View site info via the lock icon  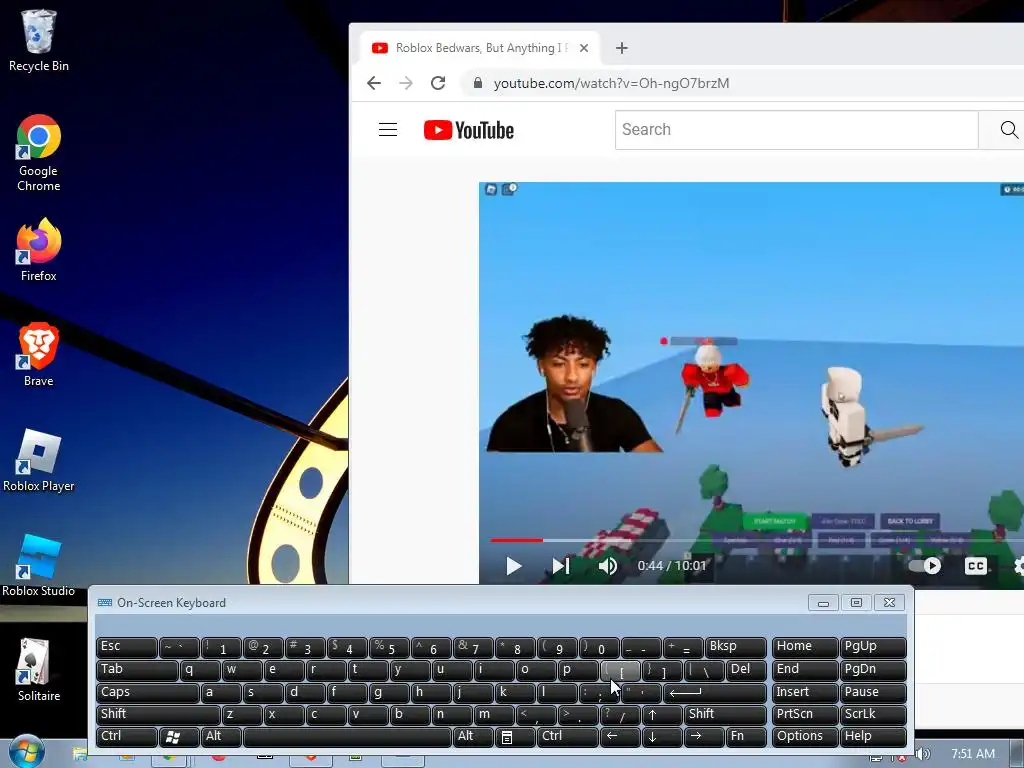[x=477, y=83]
